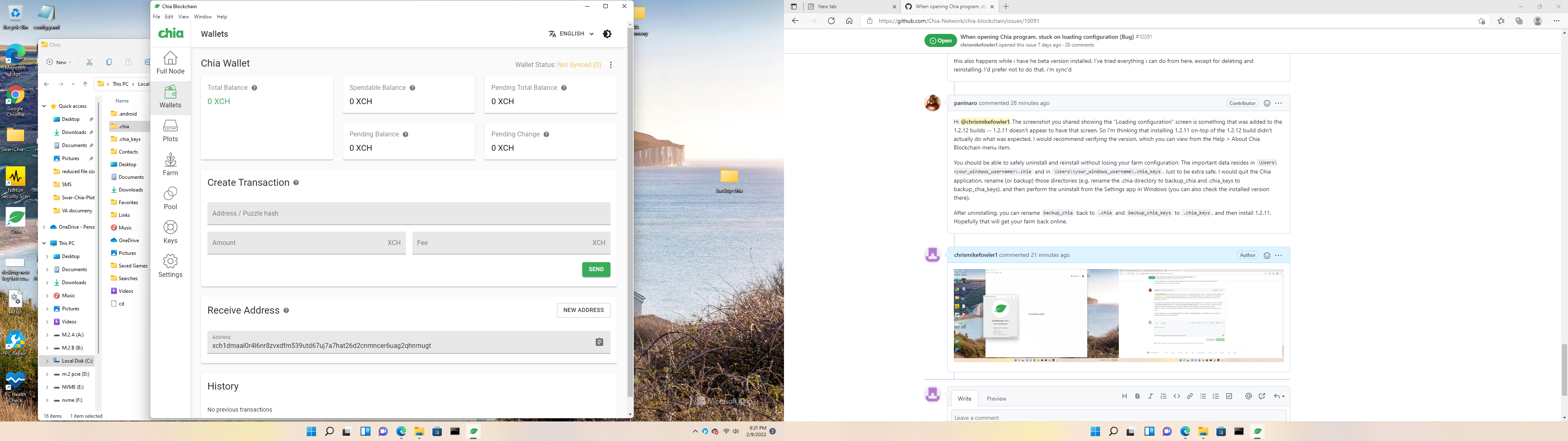Expand Local Disk (C:) in Explorer tree
Viewport: 1568px width, 441px height.
pos(47,361)
